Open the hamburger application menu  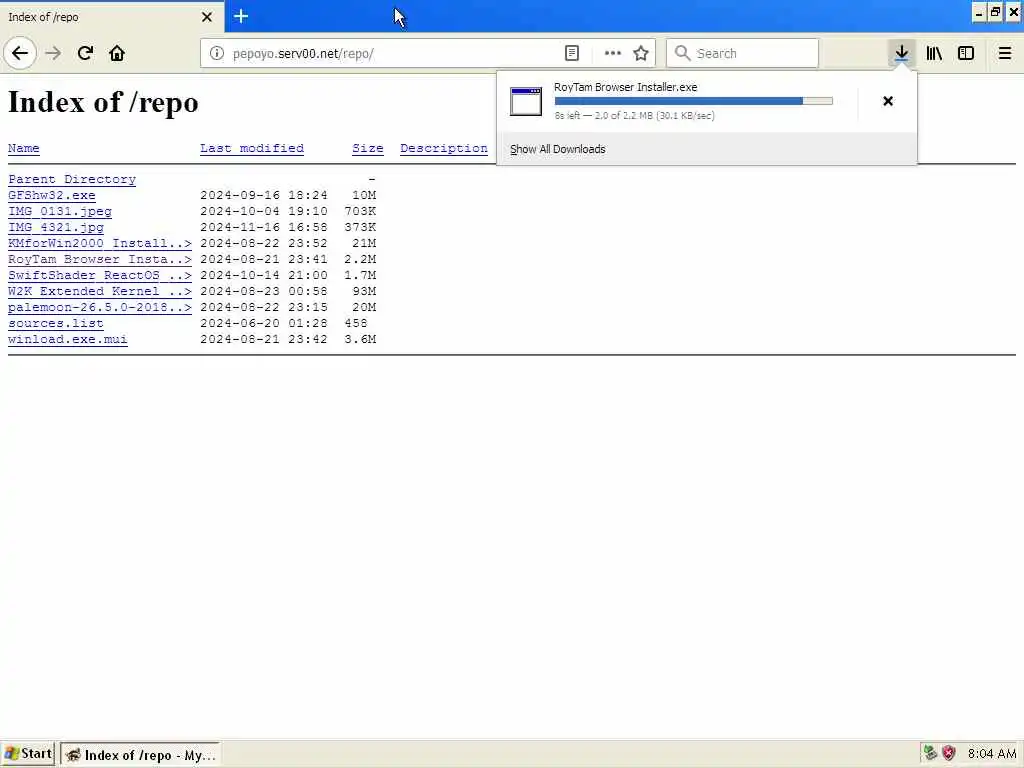coord(1004,53)
